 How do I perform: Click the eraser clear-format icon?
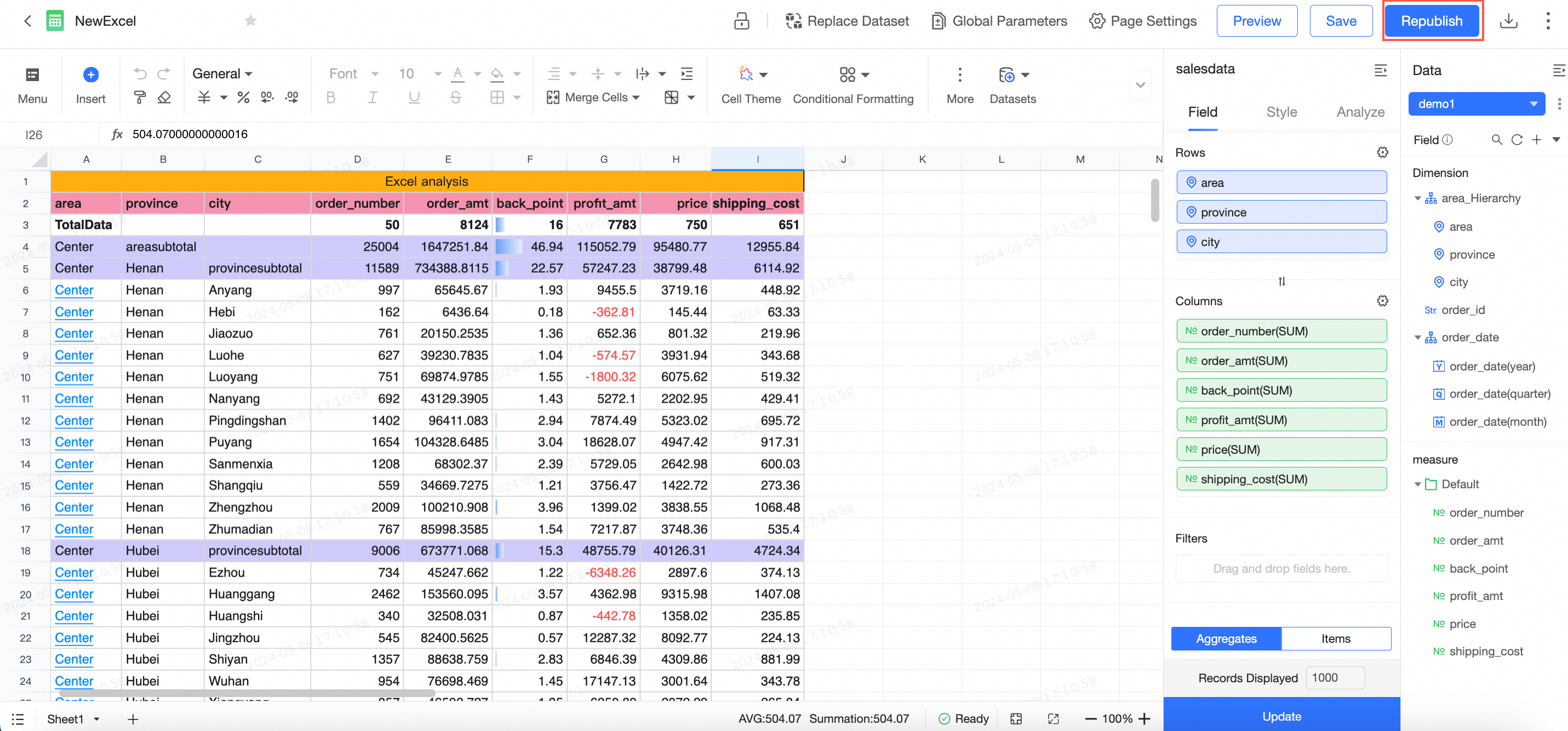click(164, 98)
